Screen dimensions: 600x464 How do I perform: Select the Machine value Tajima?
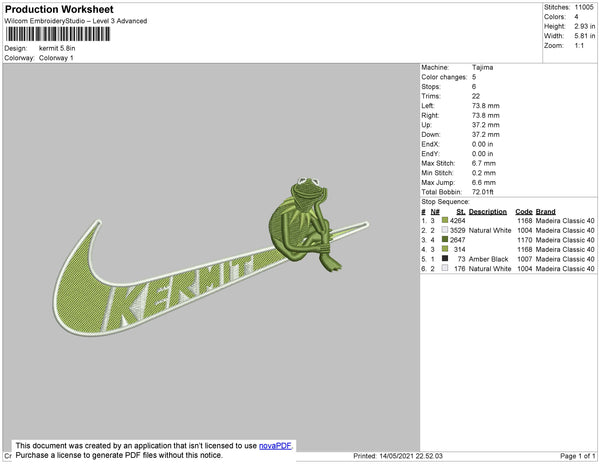point(483,67)
